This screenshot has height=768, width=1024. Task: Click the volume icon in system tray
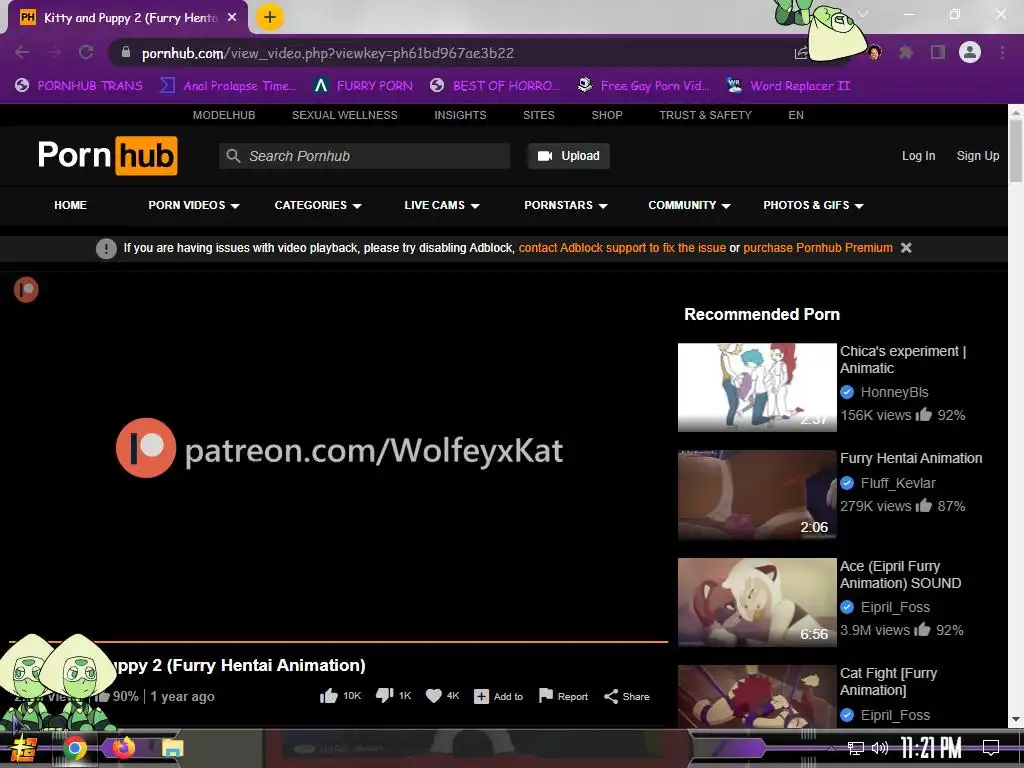click(x=880, y=748)
